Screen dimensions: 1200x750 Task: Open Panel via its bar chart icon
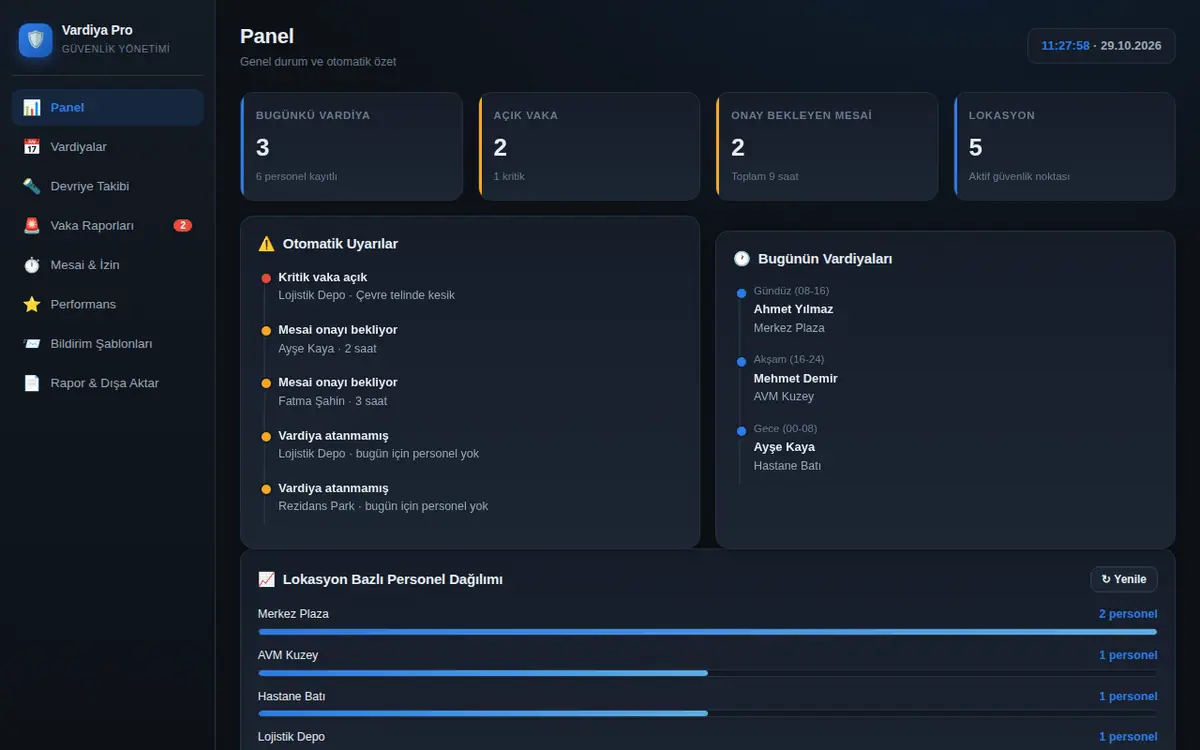[x=32, y=107]
